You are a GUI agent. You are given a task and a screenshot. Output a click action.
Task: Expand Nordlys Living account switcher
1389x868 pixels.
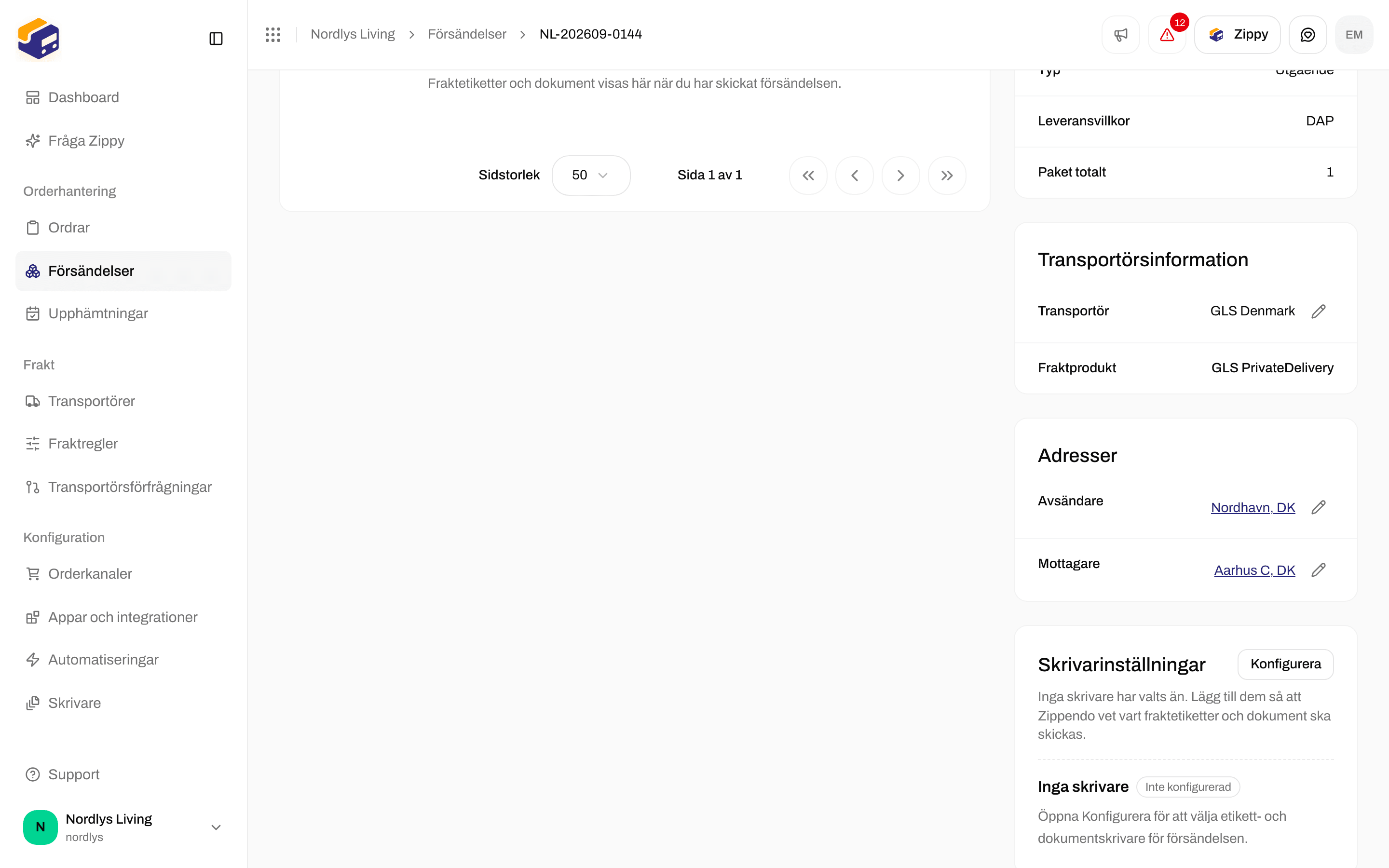123,827
